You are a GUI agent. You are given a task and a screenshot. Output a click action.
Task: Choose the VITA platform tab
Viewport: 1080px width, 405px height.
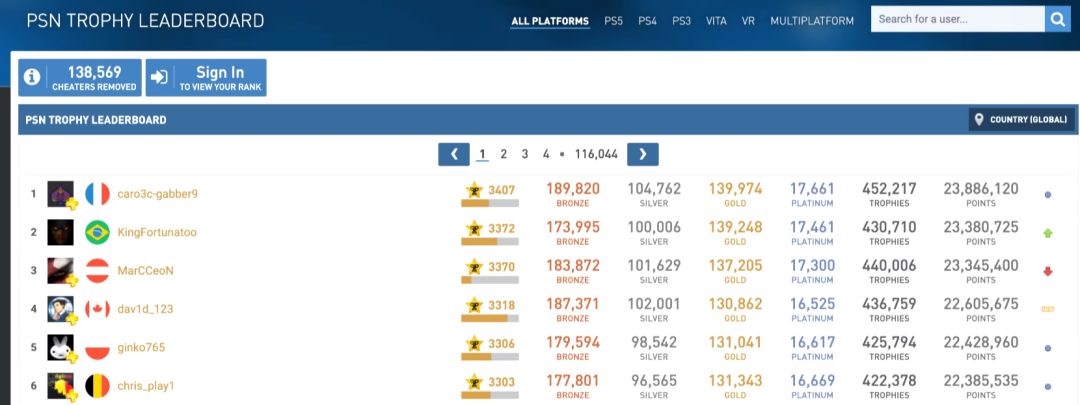(x=716, y=20)
